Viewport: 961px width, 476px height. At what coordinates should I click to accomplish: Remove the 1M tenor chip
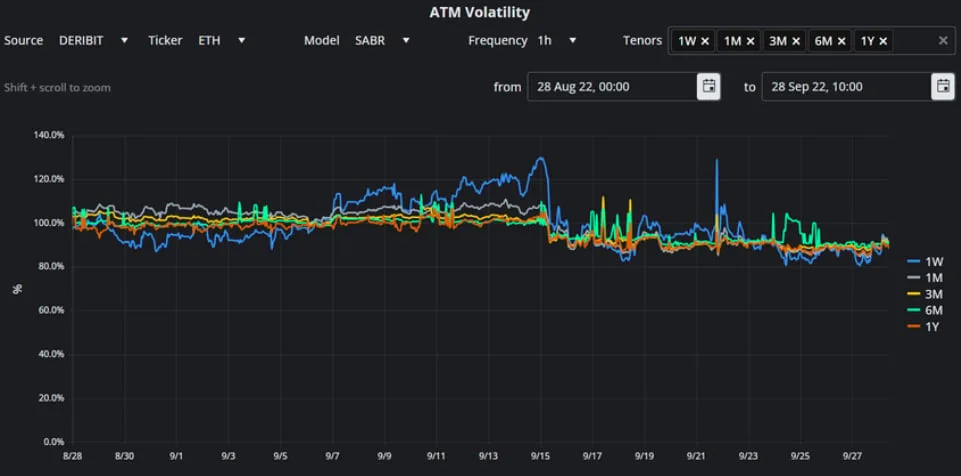pyautogui.click(x=751, y=41)
